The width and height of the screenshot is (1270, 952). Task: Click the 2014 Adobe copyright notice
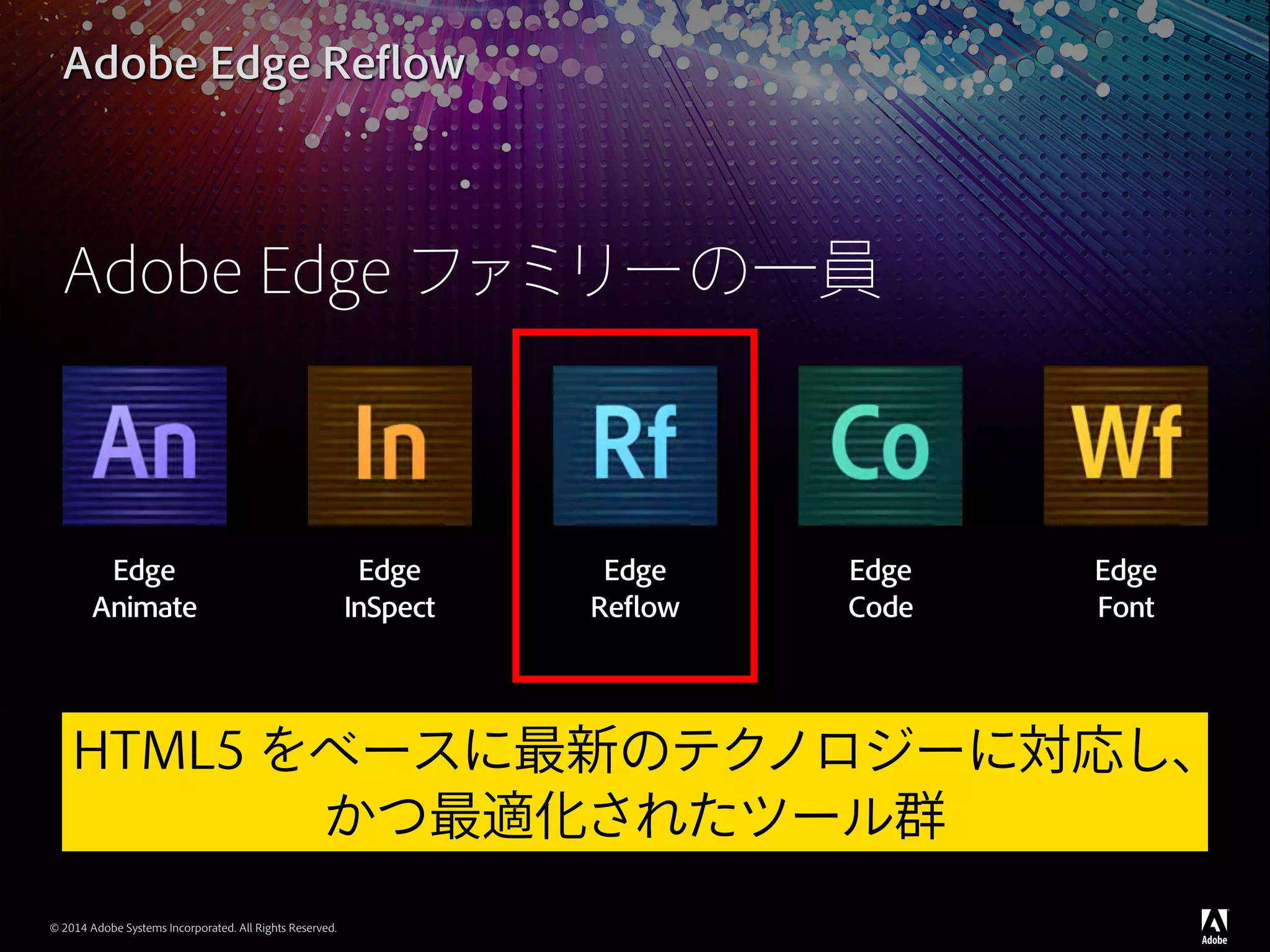click(x=193, y=928)
